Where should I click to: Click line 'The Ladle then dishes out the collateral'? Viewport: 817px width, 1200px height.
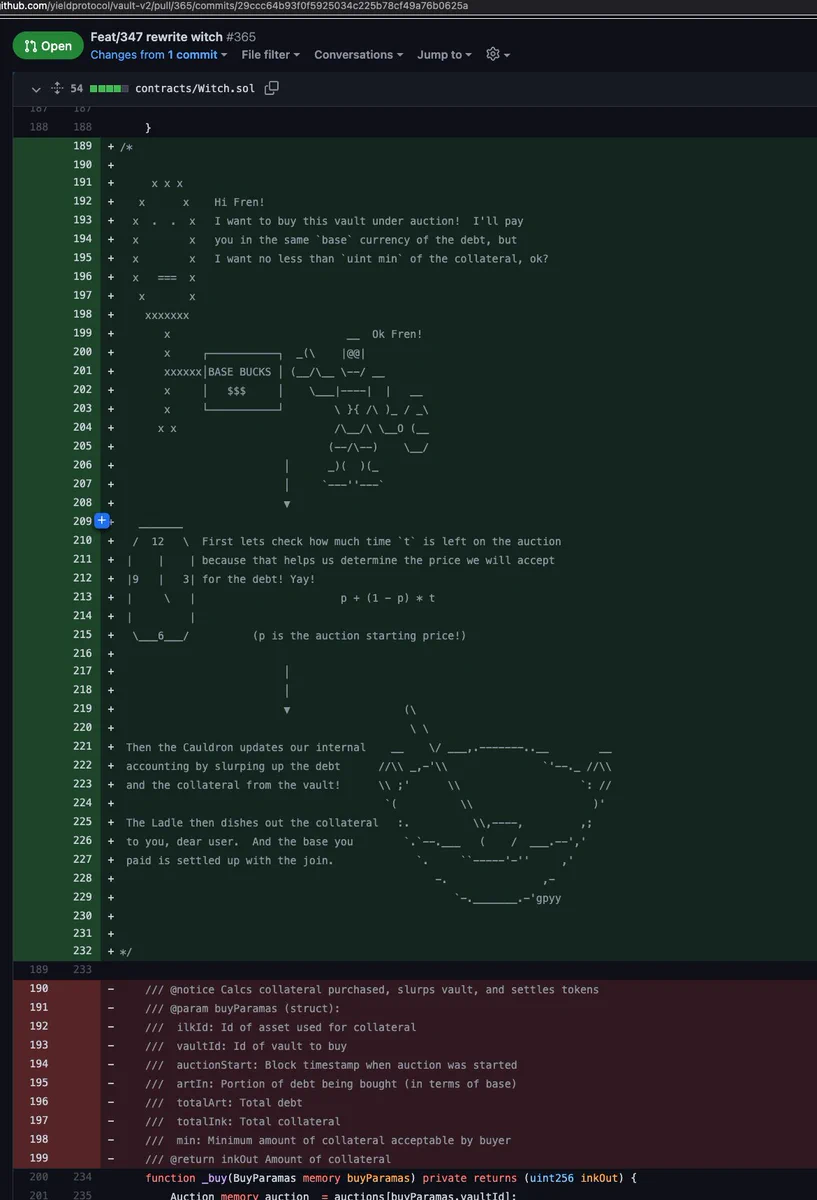pyautogui.click(x=252, y=823)
